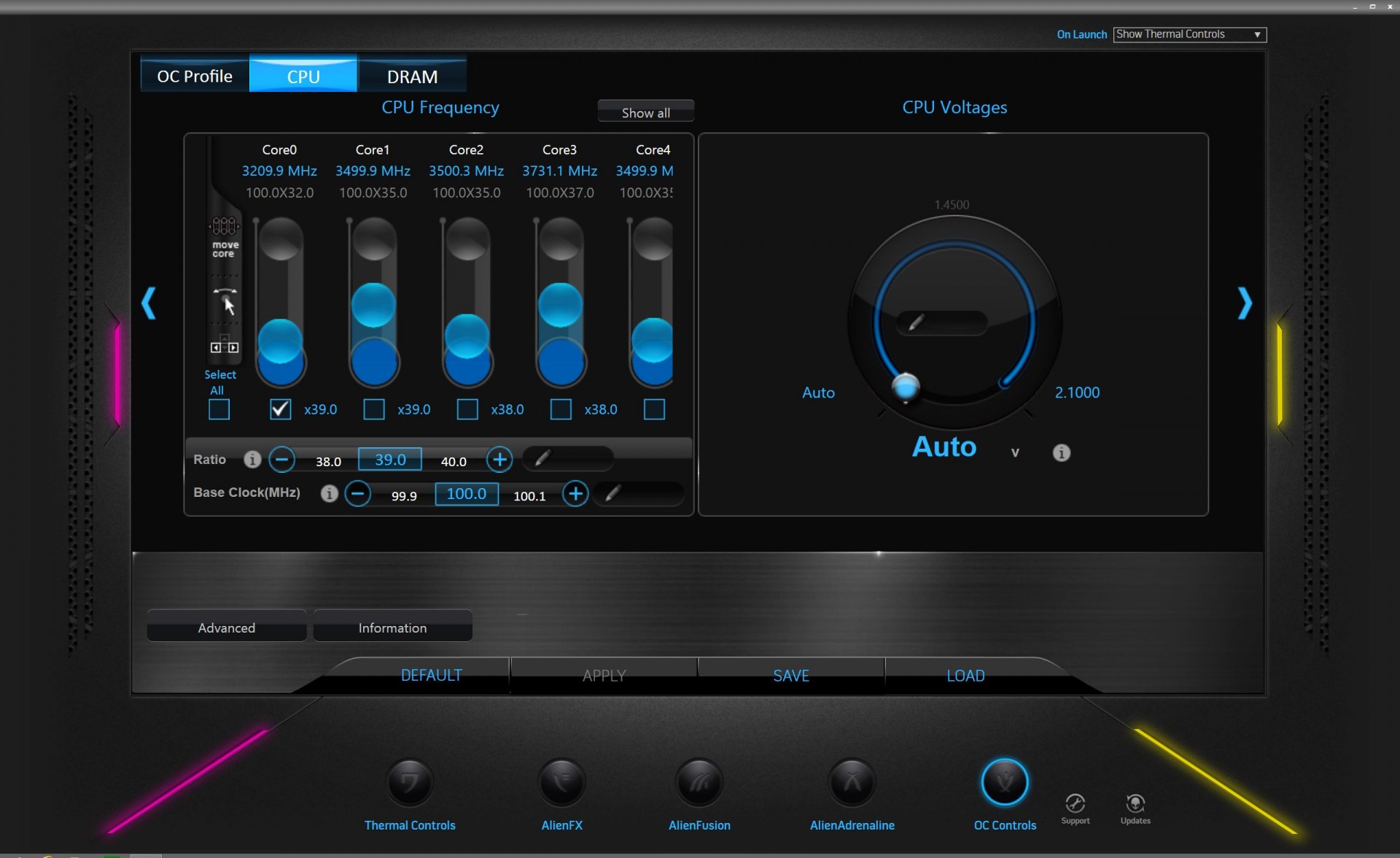Click the left chevron navigation arrow
This screenshot has height=858, width=1400.
click(x=149, y=303)
